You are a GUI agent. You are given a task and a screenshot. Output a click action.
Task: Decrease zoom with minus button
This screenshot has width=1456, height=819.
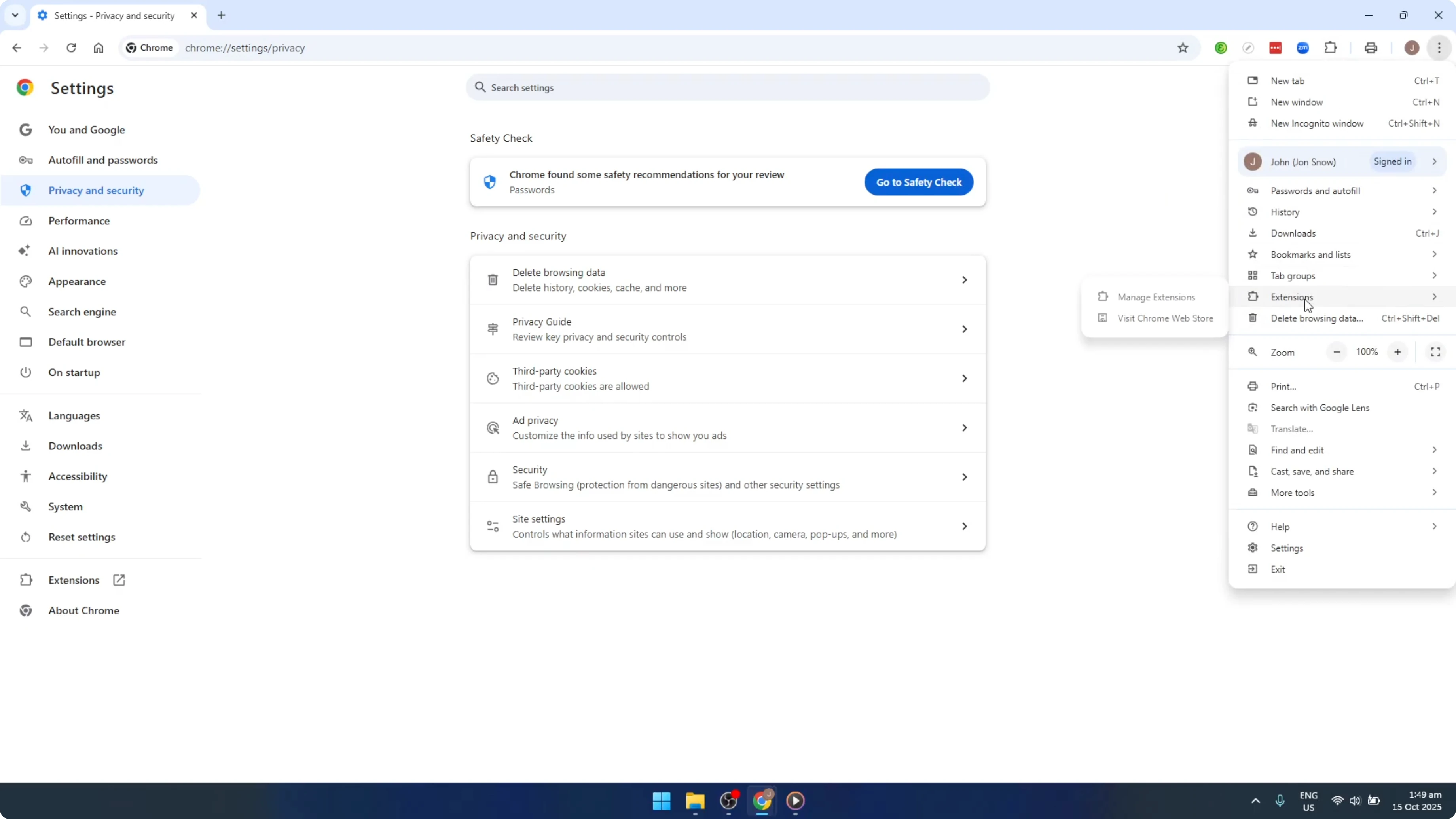tap(1337, 352)
